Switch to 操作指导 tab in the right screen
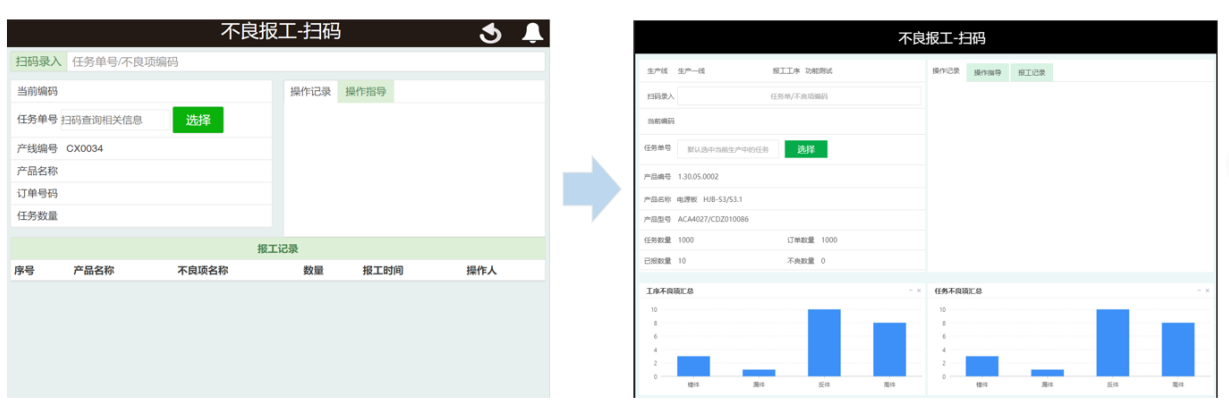 [x=988, y=73]
